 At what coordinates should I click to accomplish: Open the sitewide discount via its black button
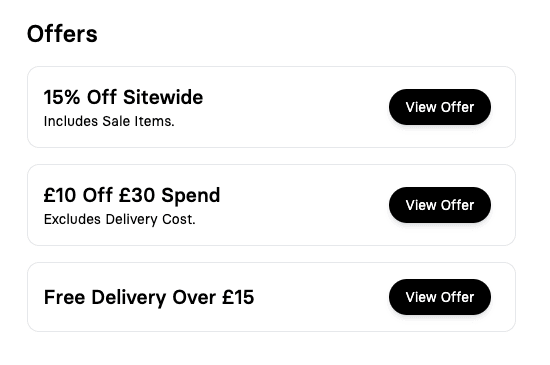tap(440, 107)
